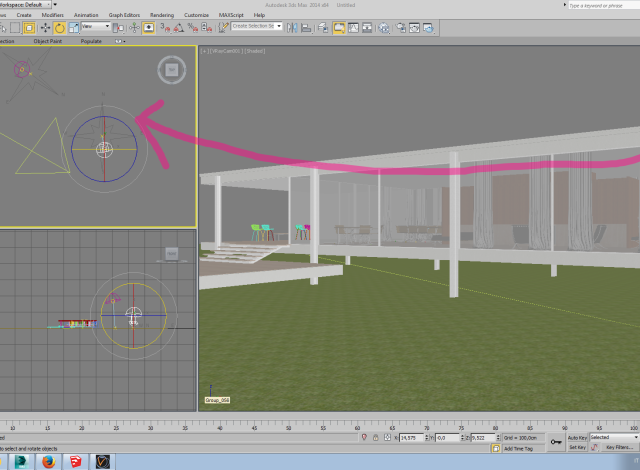Image resolution: width=640 pixels, height=470 pixels.
Task: Toggle the Selection Lock padlock
Action: pyautogui.click(x=376, y=437)
